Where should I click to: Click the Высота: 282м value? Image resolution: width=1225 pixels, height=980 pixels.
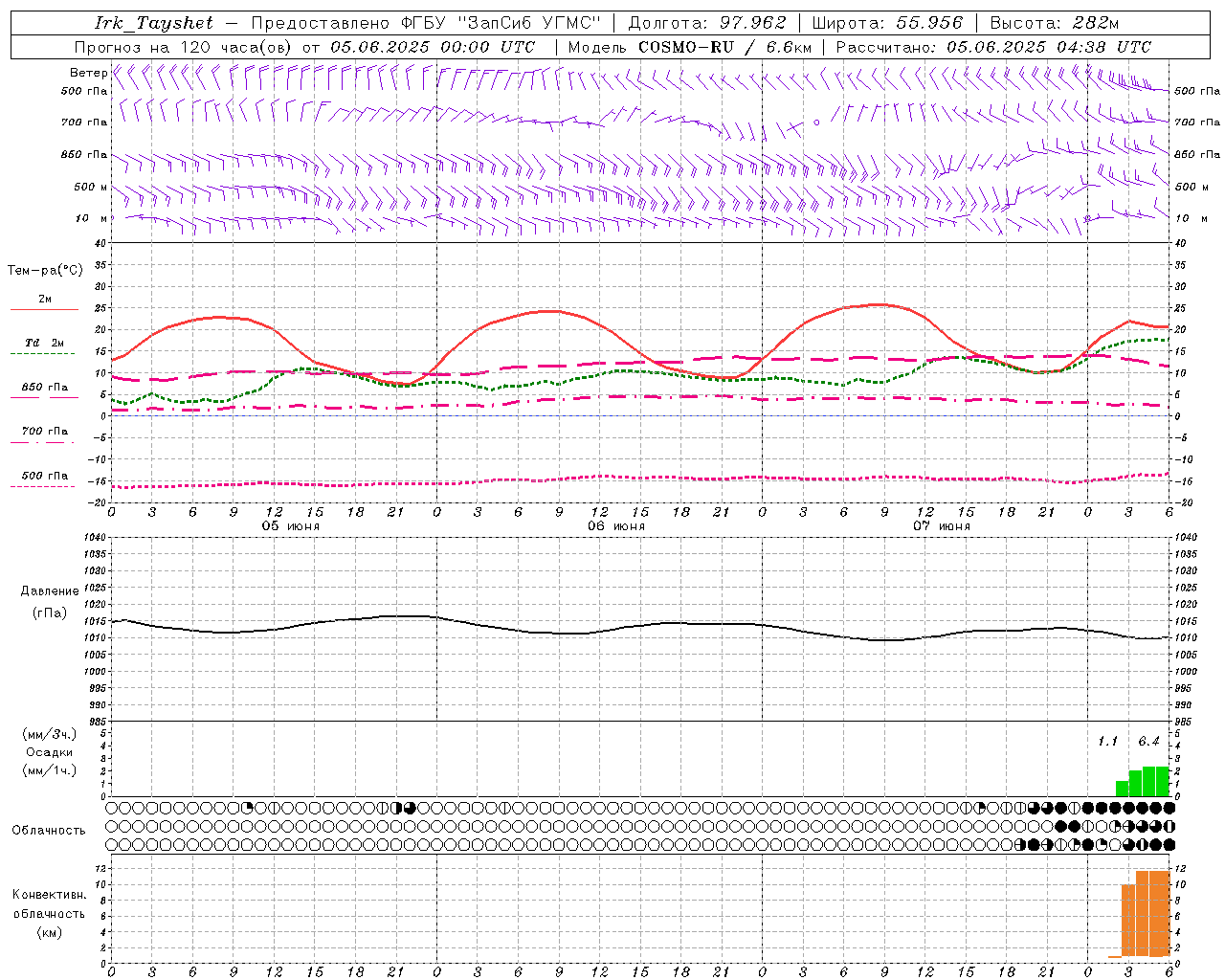(x=1054, y=23)
